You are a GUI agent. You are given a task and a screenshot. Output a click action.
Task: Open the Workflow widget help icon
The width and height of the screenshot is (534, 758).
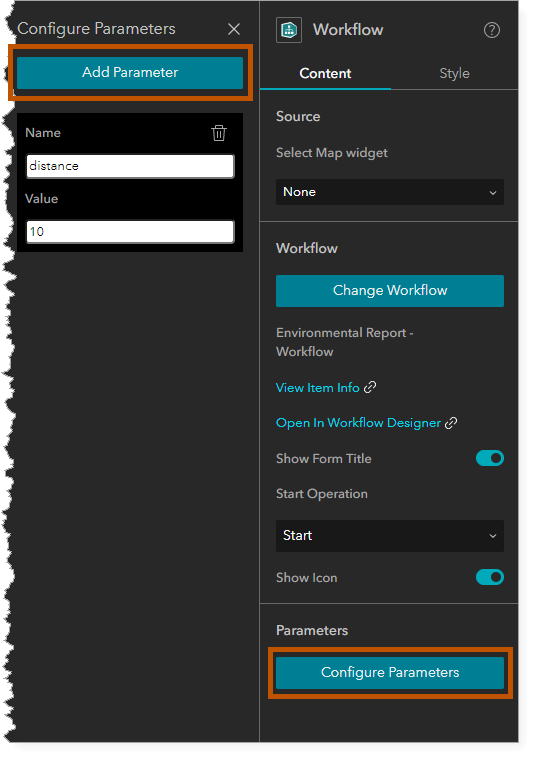(x=491, y=30)
